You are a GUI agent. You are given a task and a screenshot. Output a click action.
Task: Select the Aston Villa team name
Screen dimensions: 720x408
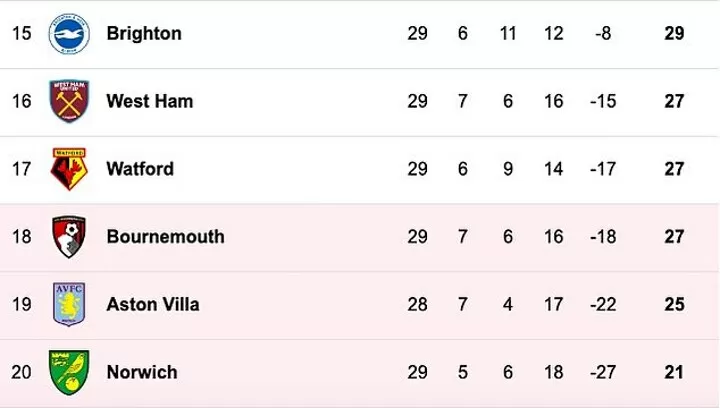[152, 304]
